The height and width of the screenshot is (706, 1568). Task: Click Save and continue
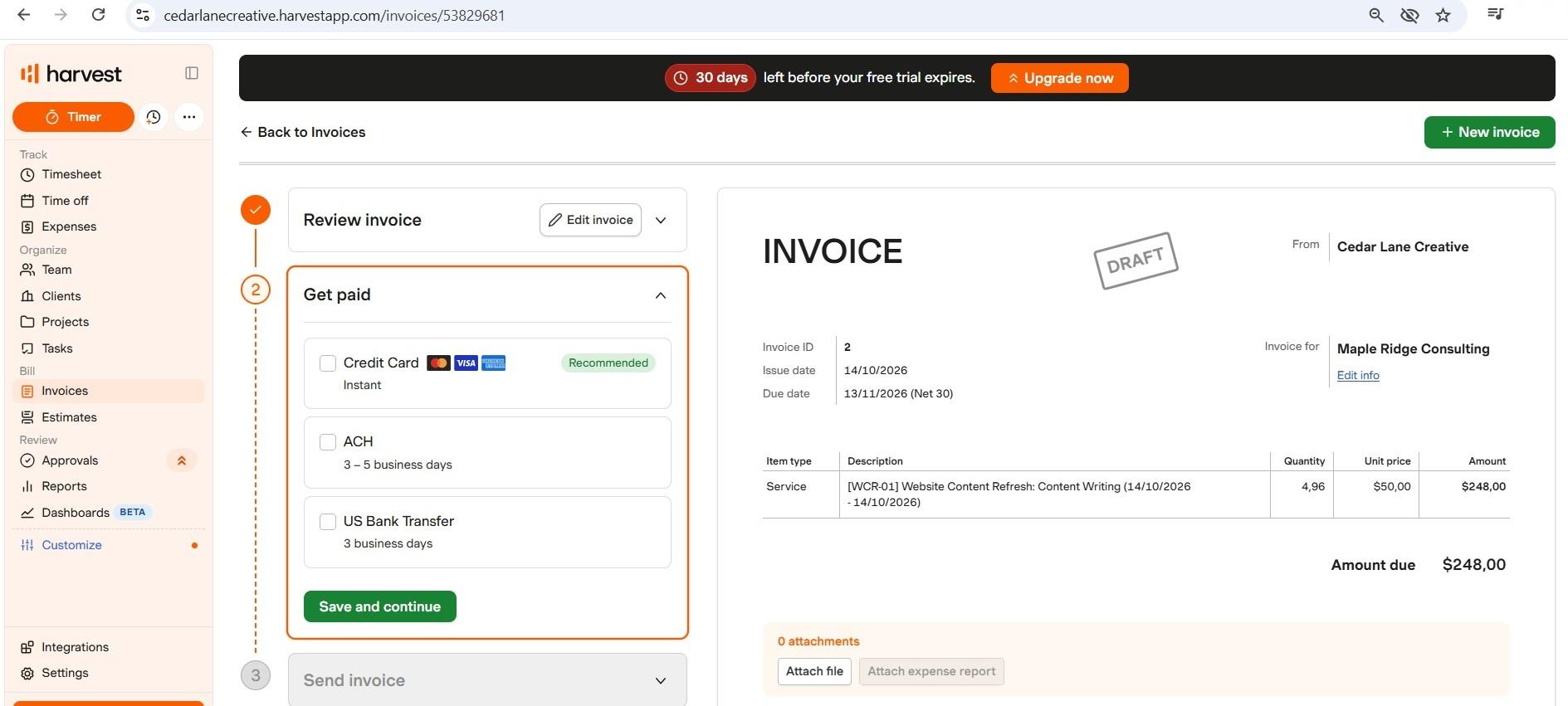pyautogui.click(x=380, y=606)
